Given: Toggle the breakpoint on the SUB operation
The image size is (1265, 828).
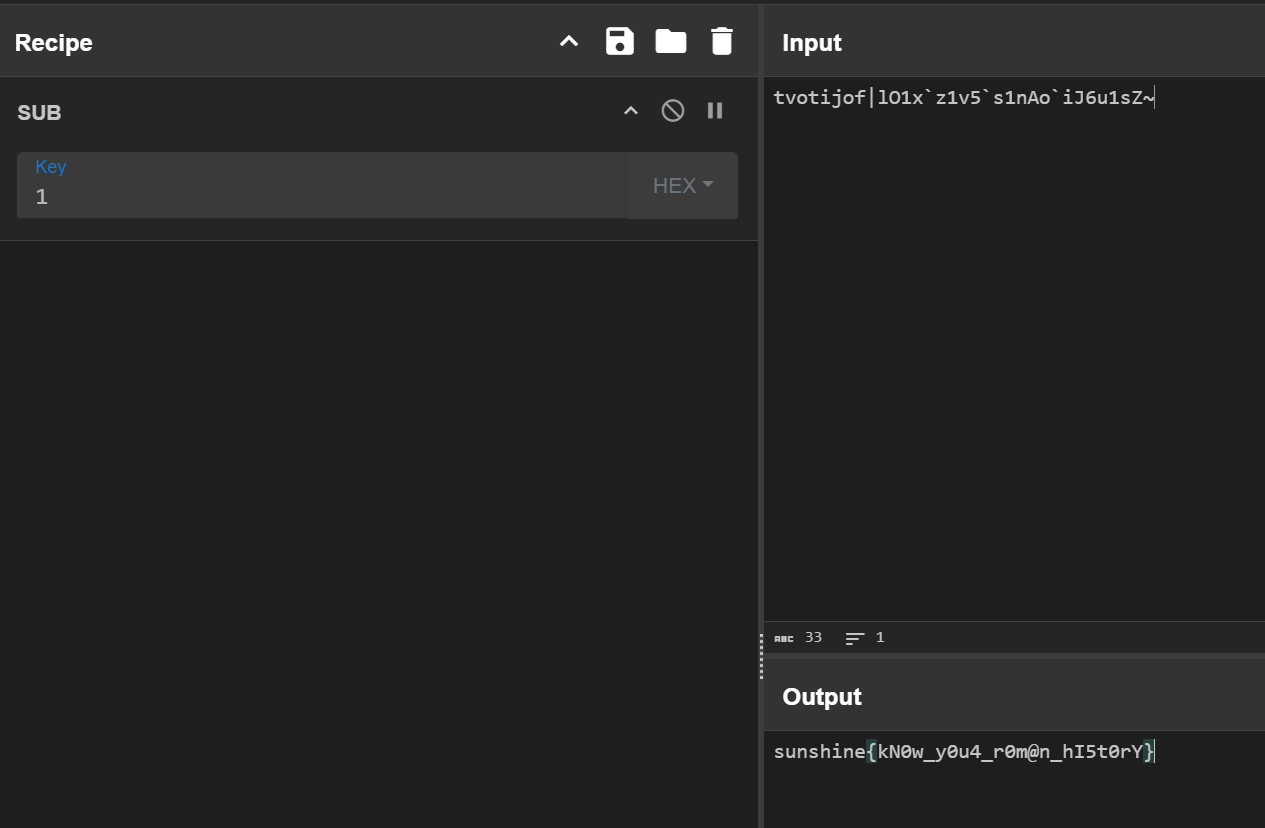Looking at the screenshot, I should coord(715,111).
